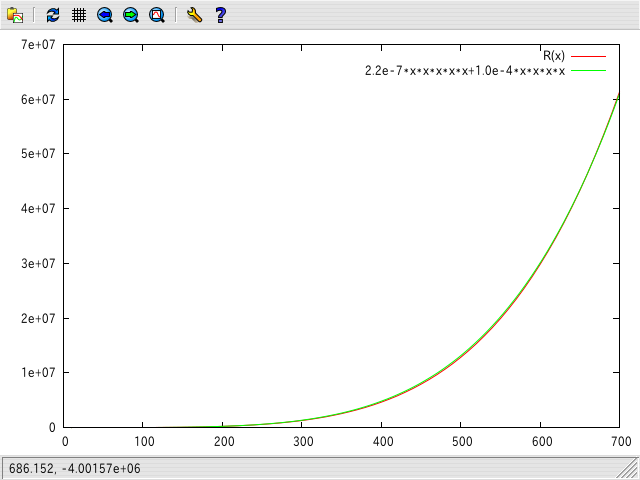The height and width of the screenshot is (480, 640).
Task: Click the 2.2e-7*x*x*x*x*x legend entry
Action: coord(465,71)
